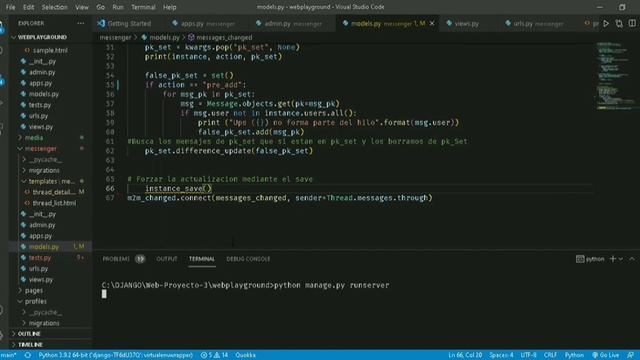Open thread_detail html file

(x=51, y=192)
